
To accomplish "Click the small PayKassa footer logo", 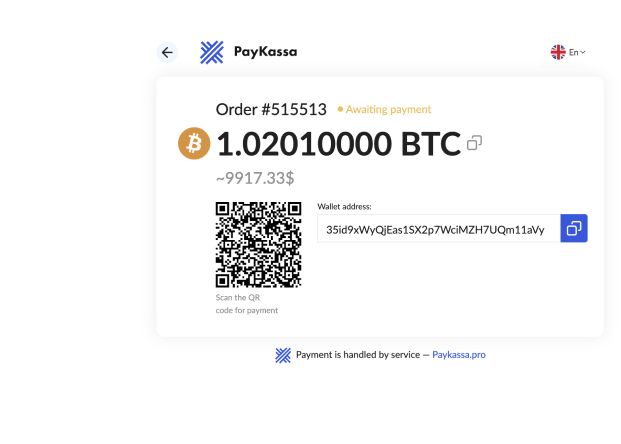I will (x=283, y=355).
